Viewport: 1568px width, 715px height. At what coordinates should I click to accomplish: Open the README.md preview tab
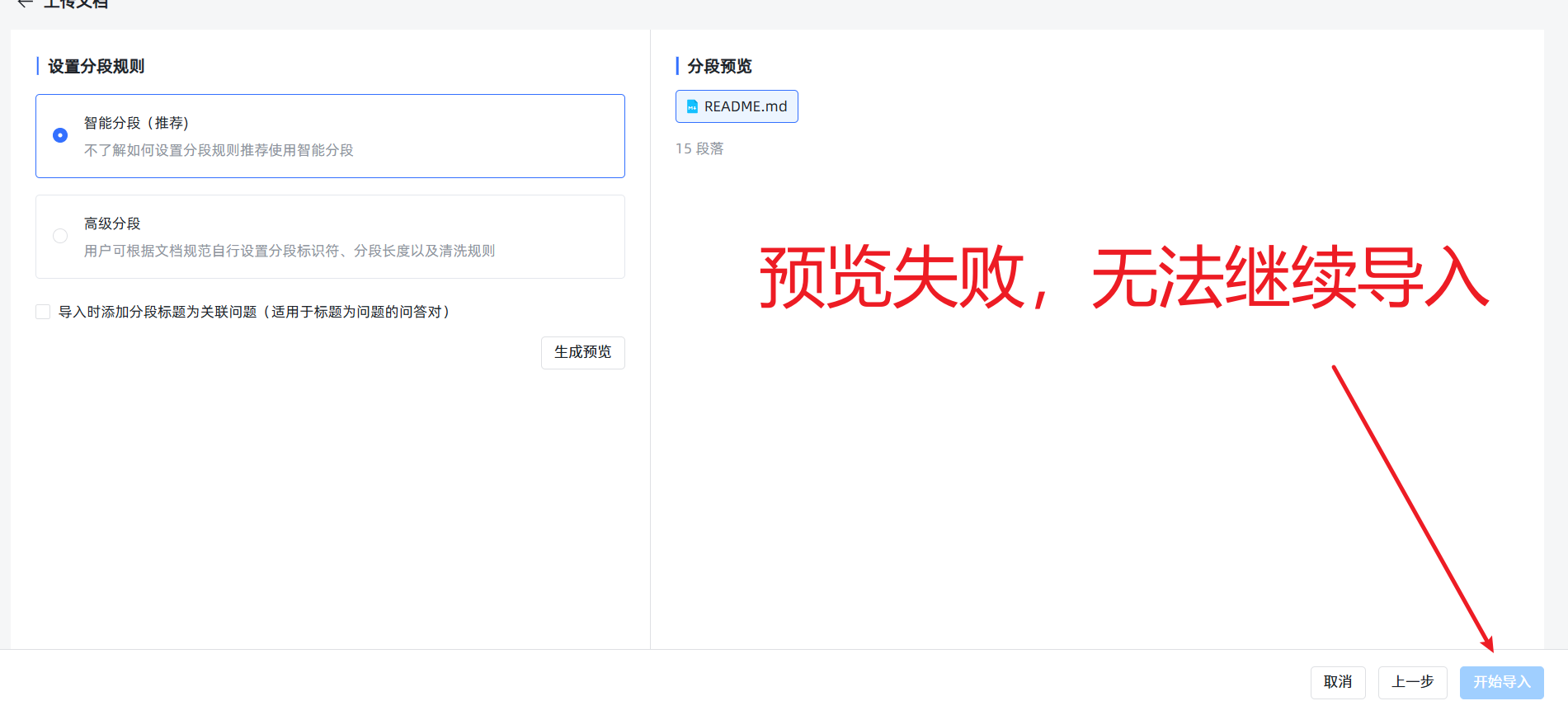tap(737, 106)
